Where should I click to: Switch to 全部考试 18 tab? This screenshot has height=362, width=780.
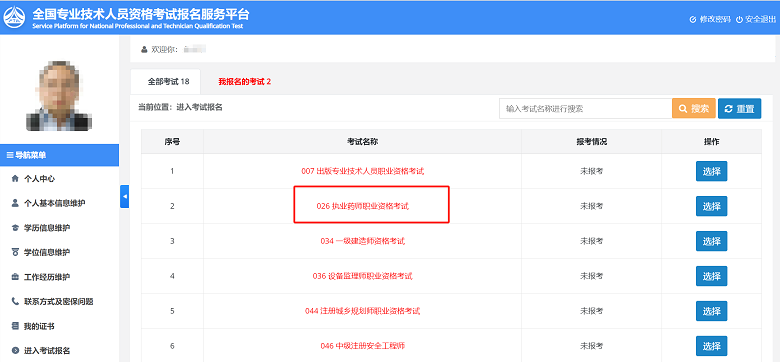[165, 82]
